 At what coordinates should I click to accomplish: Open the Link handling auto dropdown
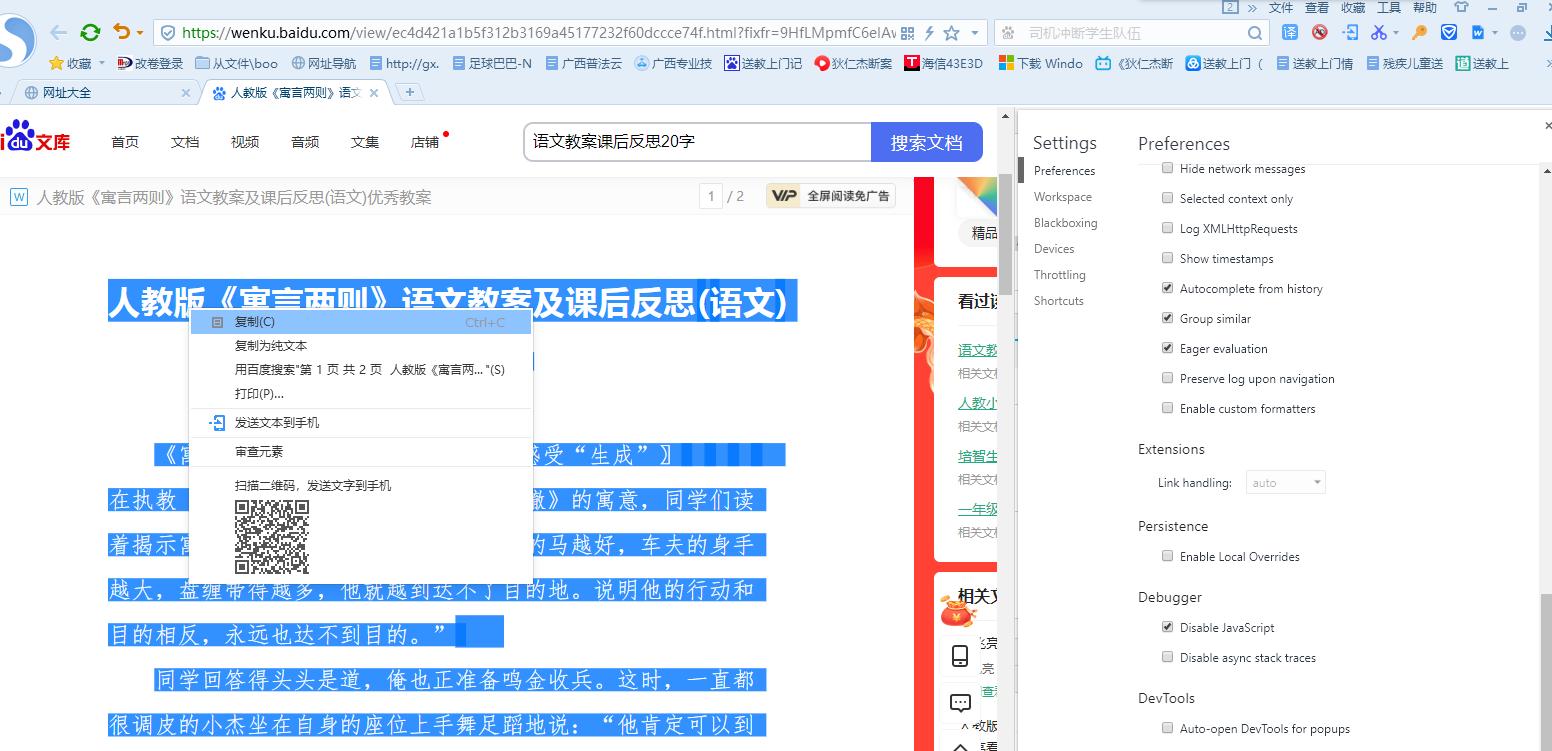1285,482
